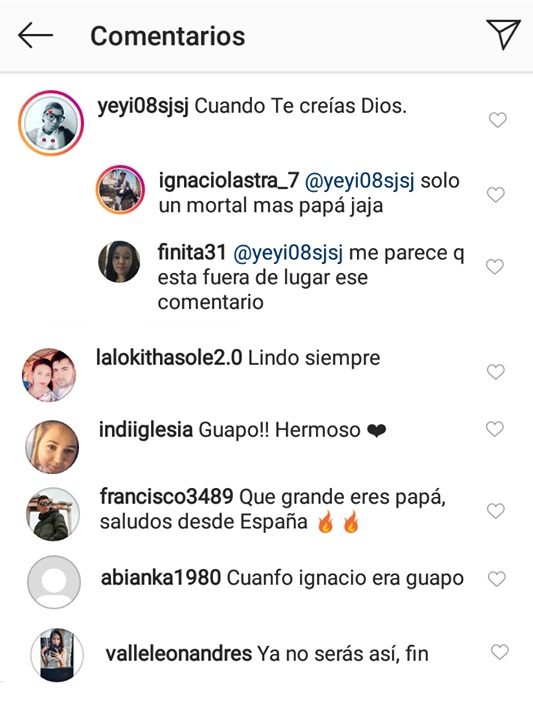Open @yeyi08sjsj mention in ignaciolastra_7's reply
Screen dimensions: 533x703
[x=360, y=181]
